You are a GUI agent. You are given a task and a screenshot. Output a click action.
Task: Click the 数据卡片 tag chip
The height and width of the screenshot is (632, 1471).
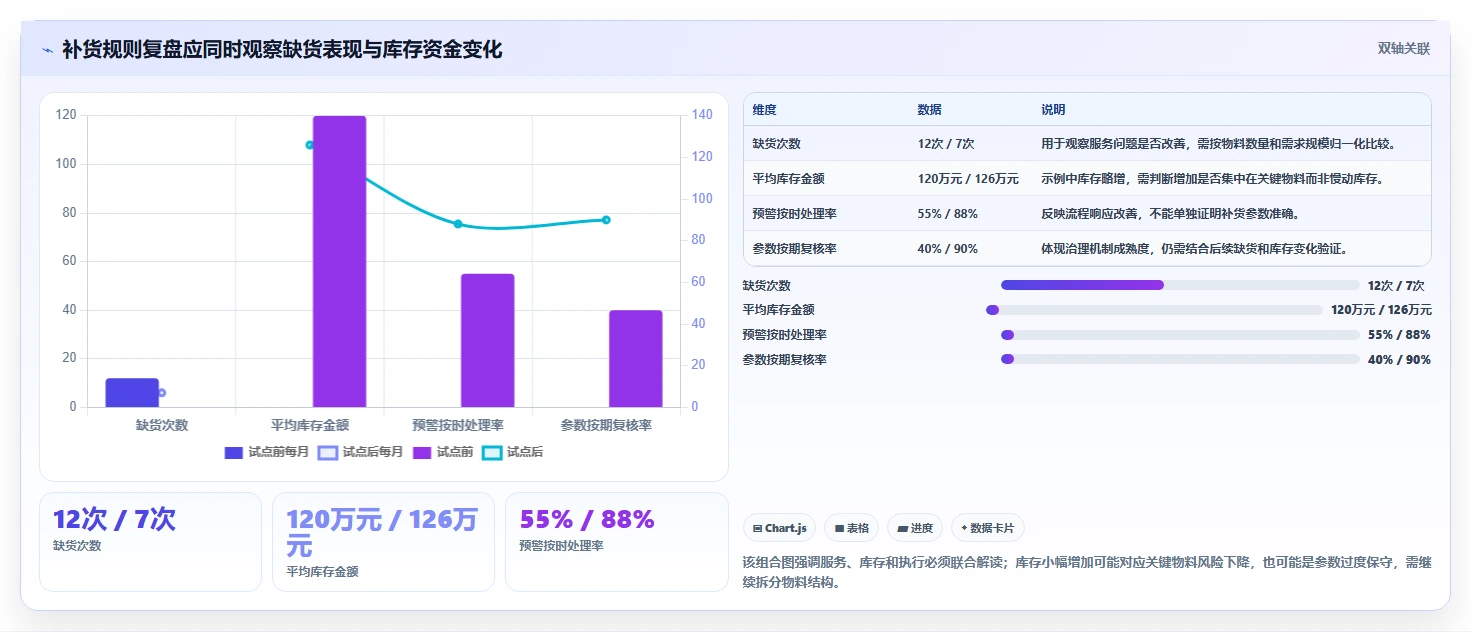[987, 528]
